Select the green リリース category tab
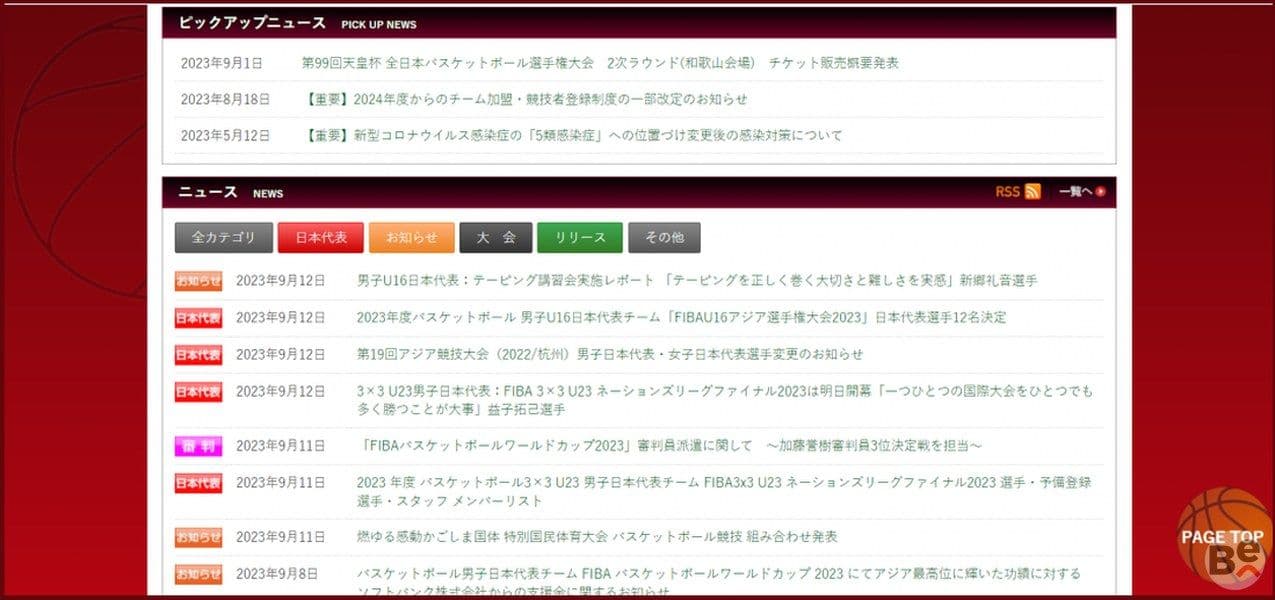The height and width of the screenshot is (600, 1275). tap(580, 238)
